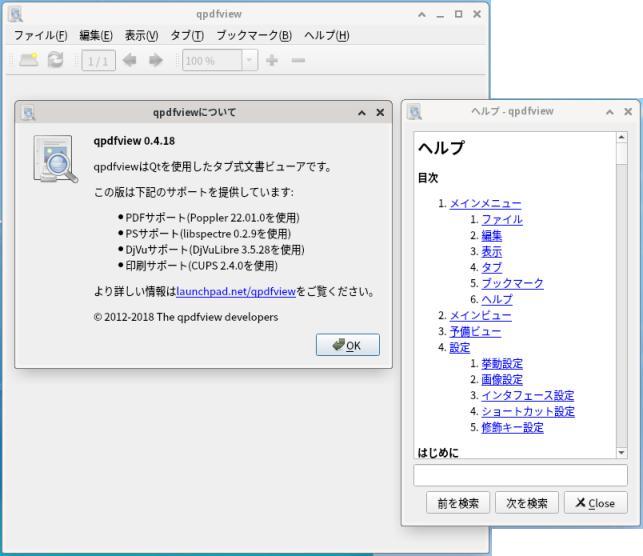The image size is (643, 556).
Task: Open the 表示 help contents link
Action: point(492,251)
